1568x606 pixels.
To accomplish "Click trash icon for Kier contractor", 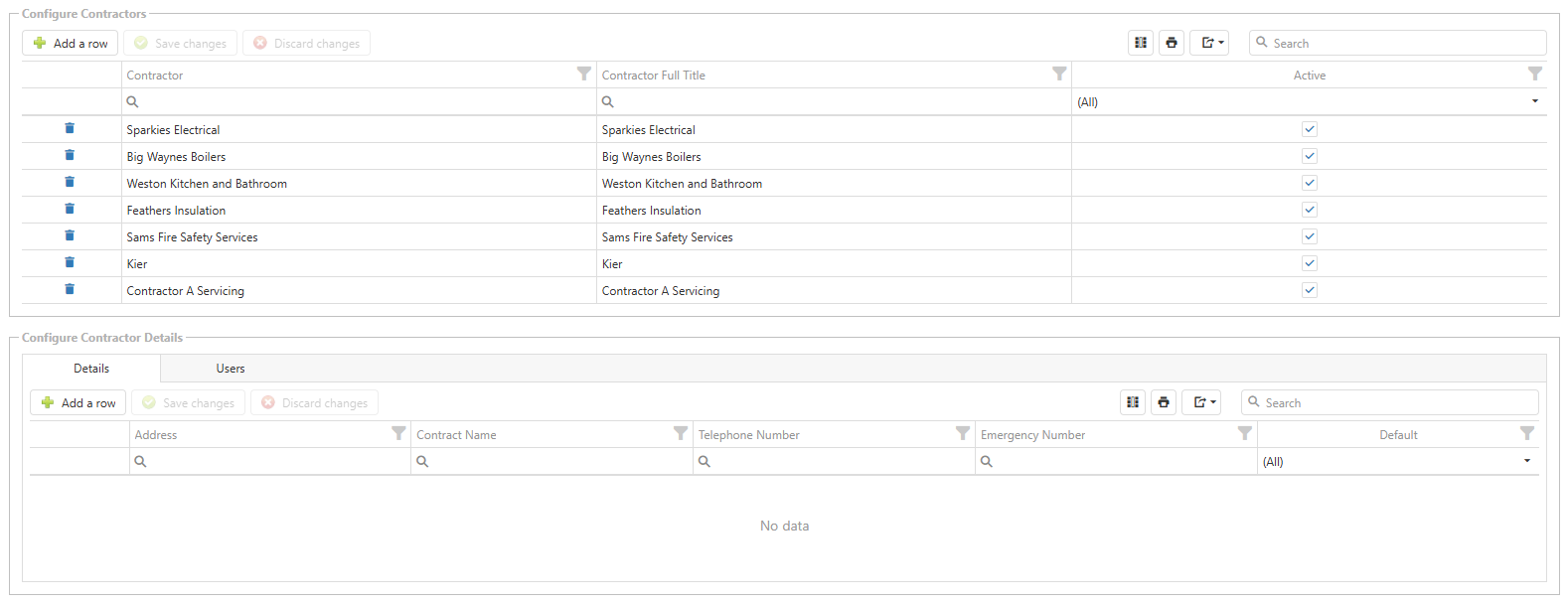I will [70, 263].
